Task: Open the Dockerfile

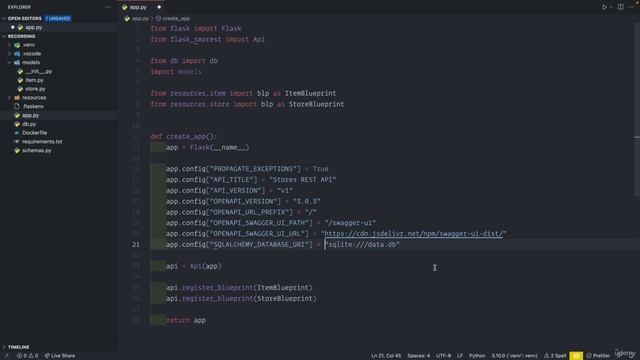Action: (x=34, y=133)
